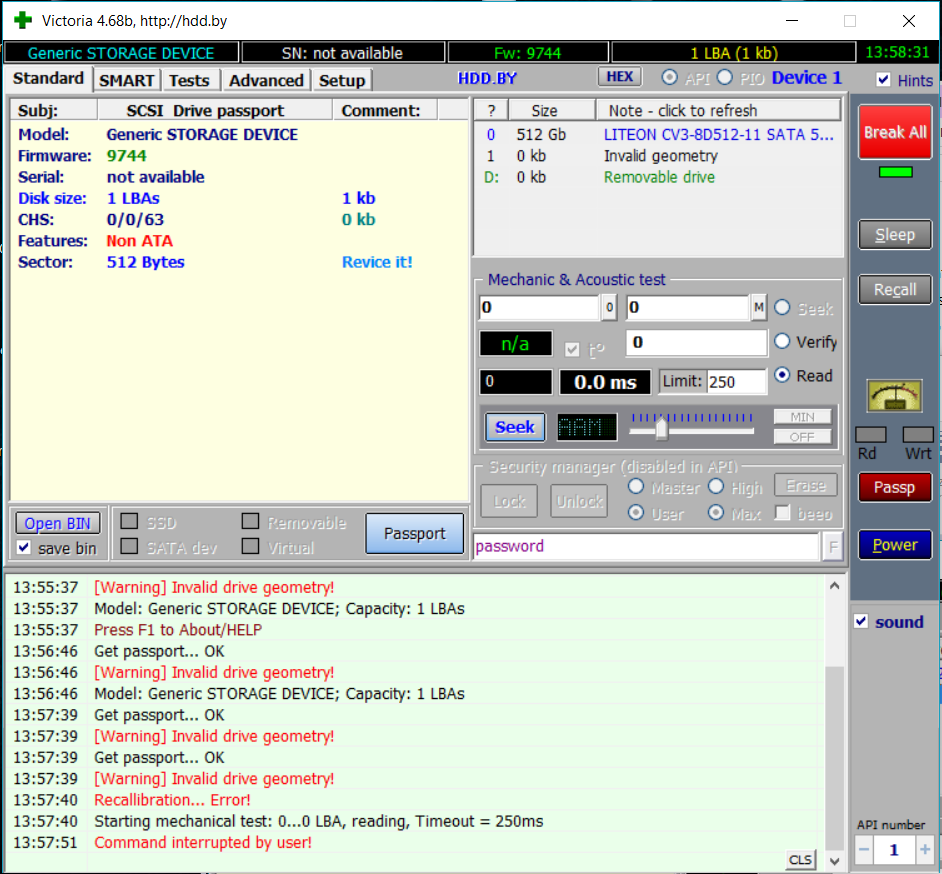
Task: Click the HEX button
Action: pyautogui.click(x=619, y=77)
